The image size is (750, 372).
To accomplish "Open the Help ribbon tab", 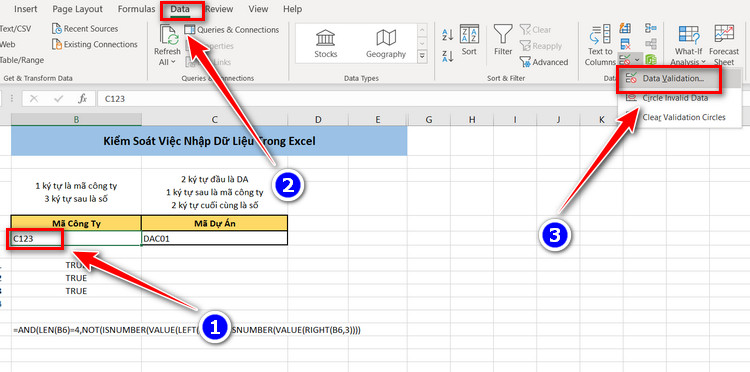I will [x=292, y=9].
